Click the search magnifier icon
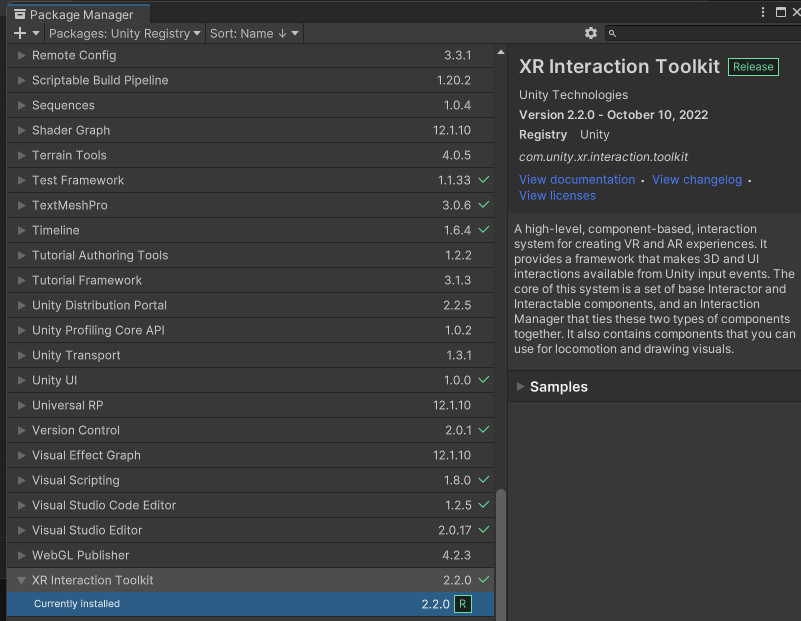The image size is (801, 621). coord(612,33)
